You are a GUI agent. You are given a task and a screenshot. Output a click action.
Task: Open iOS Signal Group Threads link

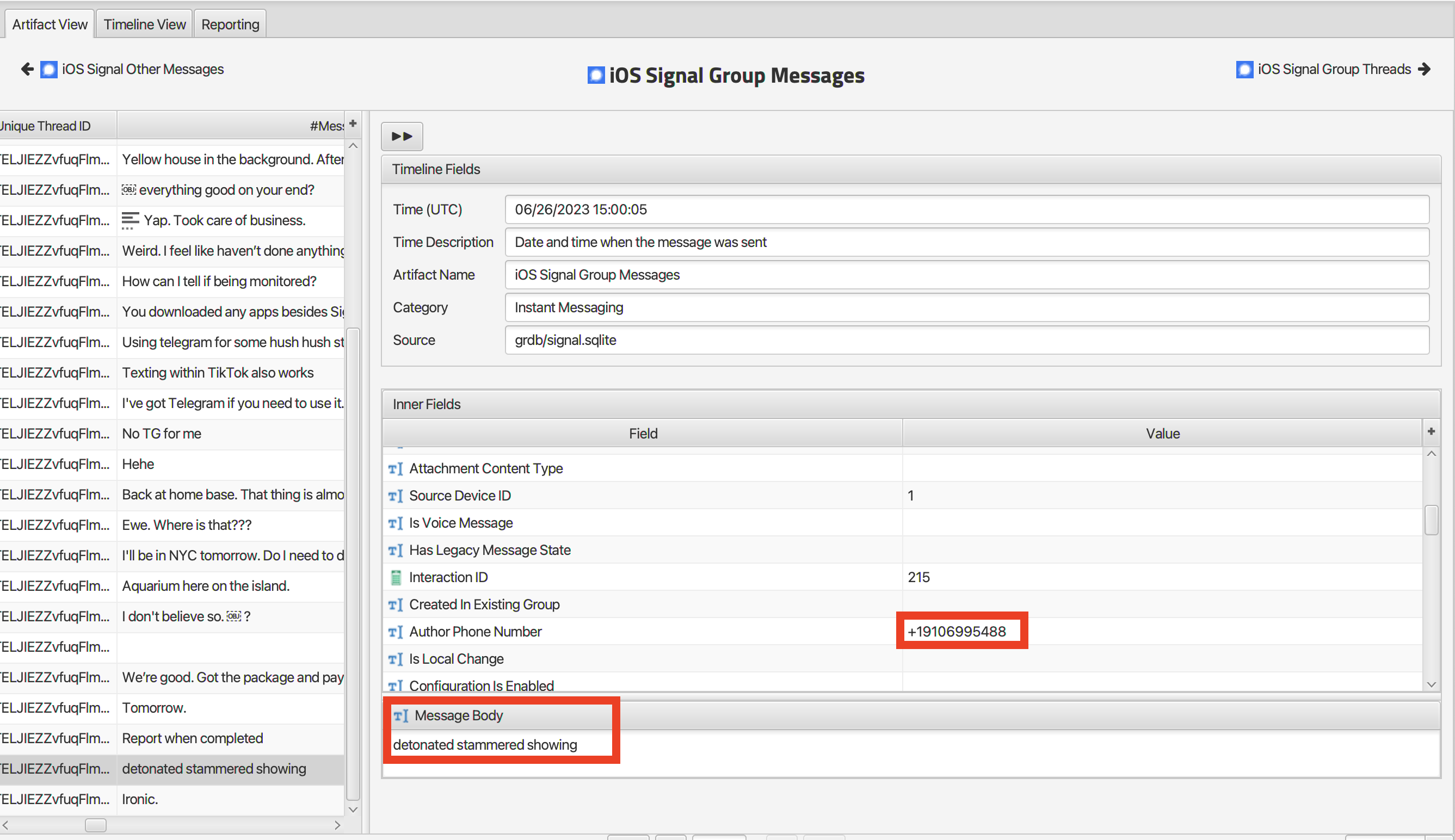click(1334, 69)
